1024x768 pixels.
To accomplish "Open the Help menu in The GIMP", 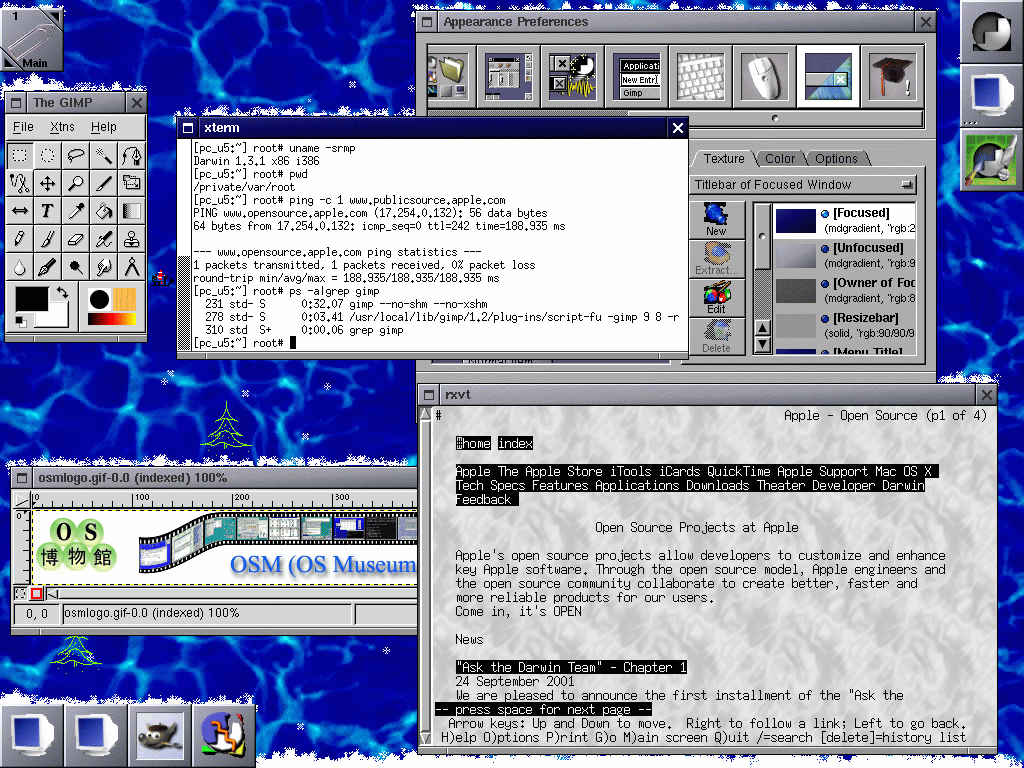I will [104, 127].
